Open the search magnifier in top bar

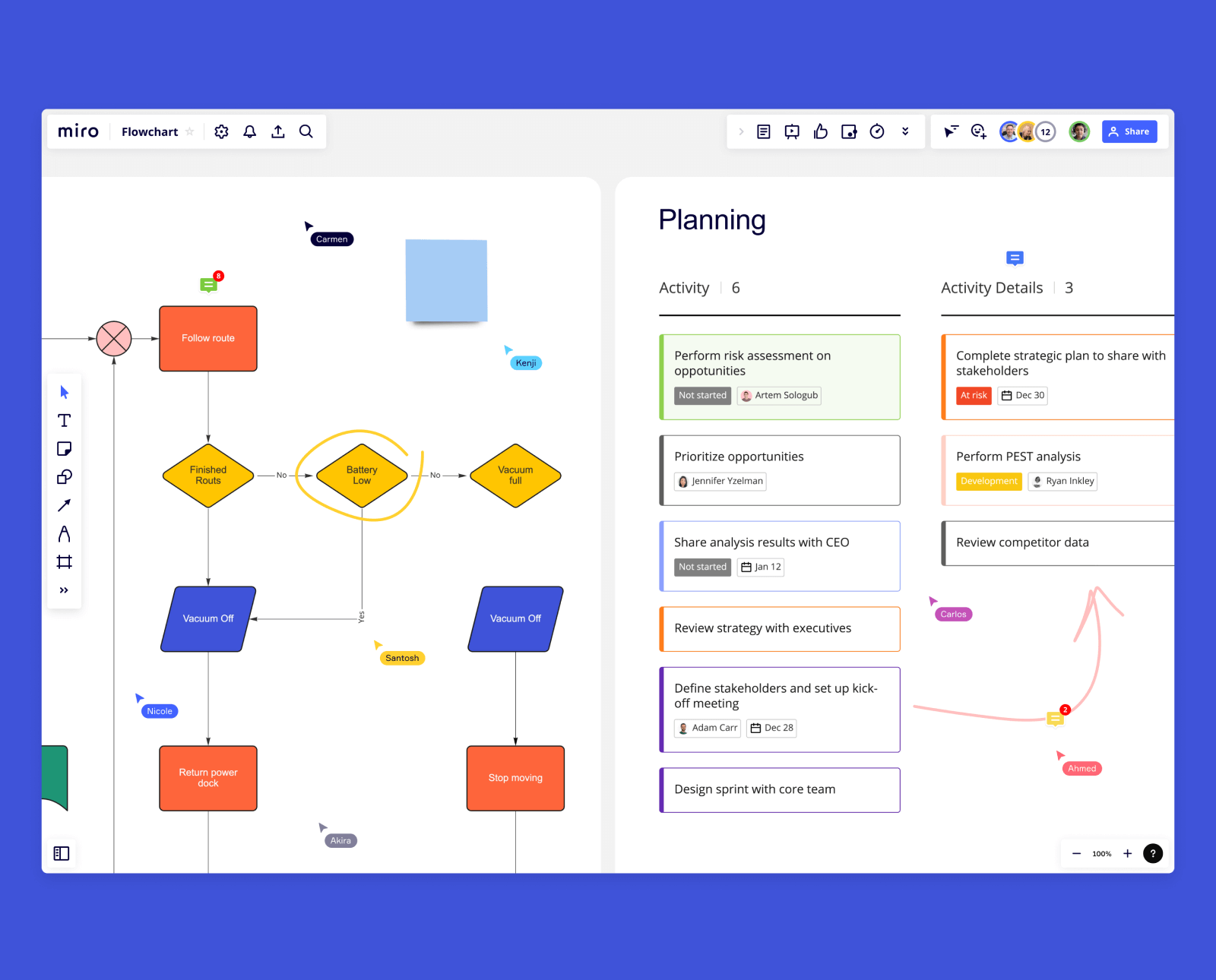click(306, 131)
